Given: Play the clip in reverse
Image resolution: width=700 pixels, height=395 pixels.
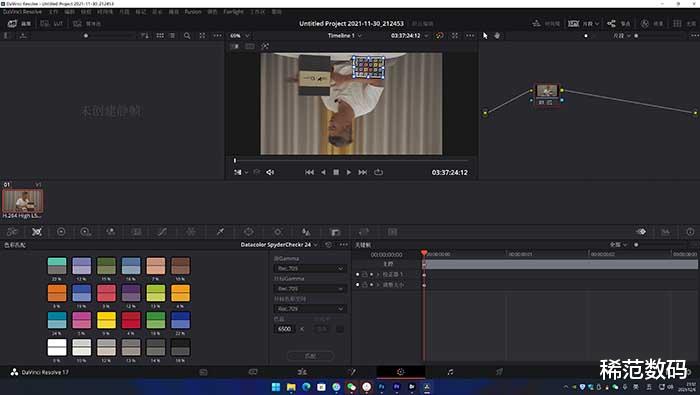Looking at the screenshot, I should (x=323, y=172).
